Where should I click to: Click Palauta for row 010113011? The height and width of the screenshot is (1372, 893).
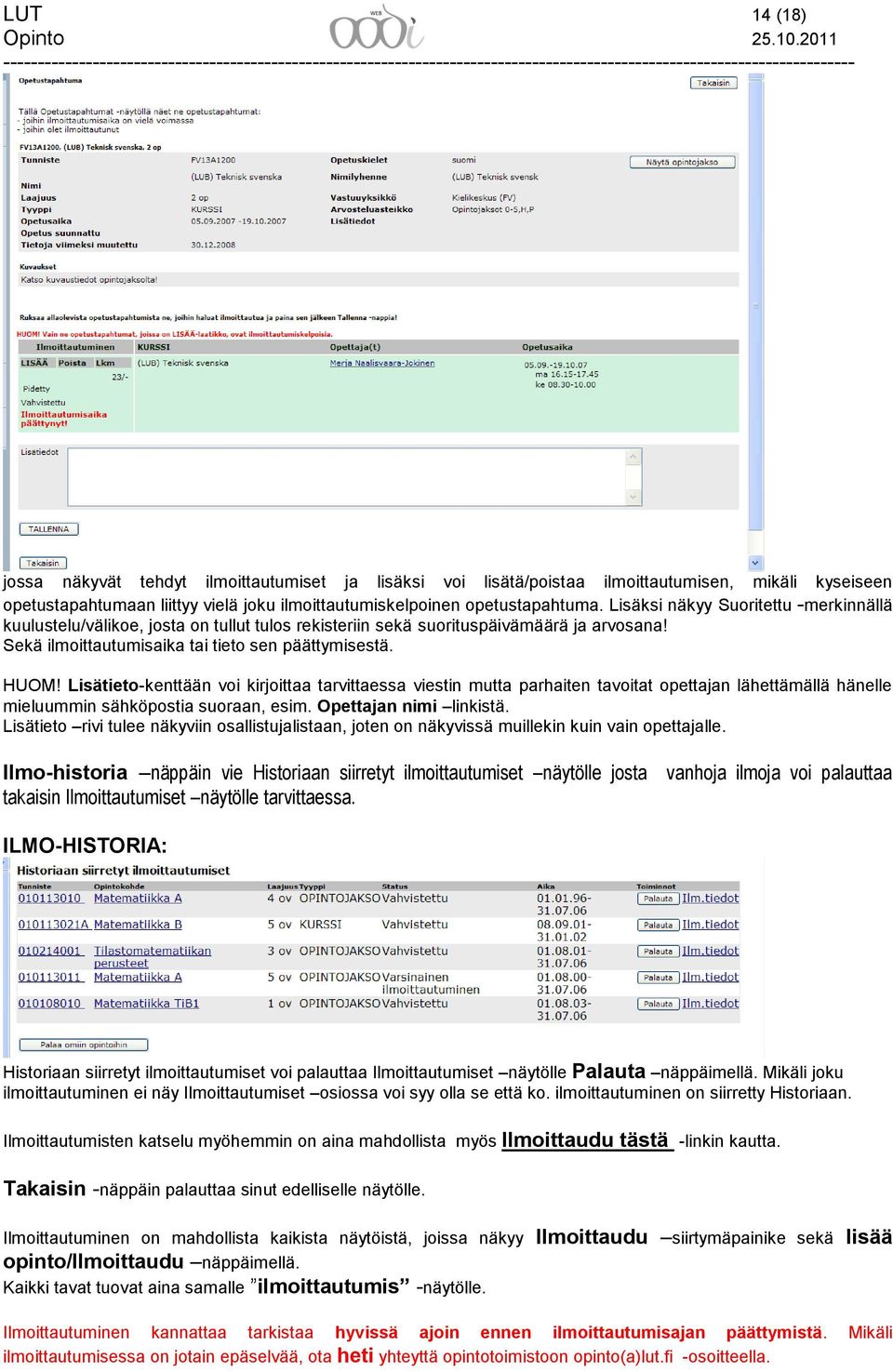pyautogui.click(x=658, y=977)
